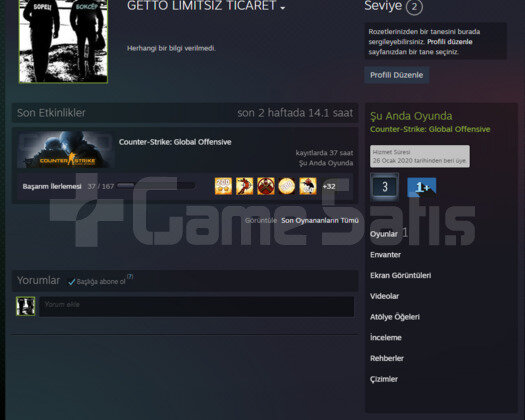Click the Yorumlar section heading

(39, 280)
